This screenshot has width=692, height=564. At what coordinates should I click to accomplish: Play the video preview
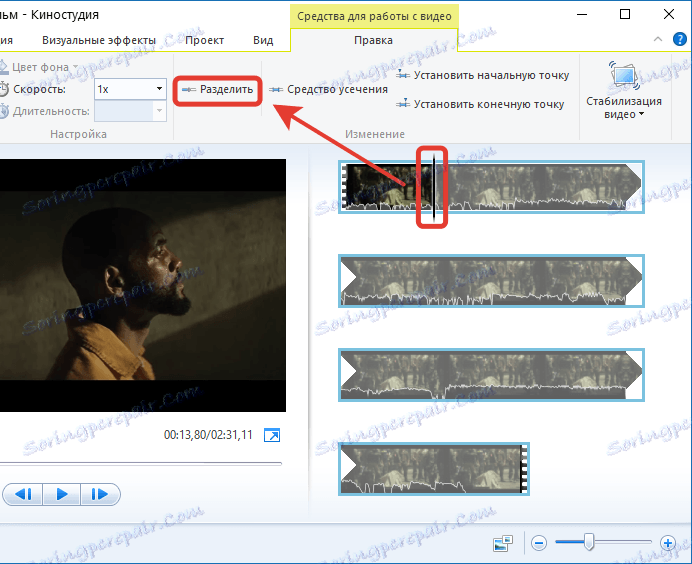pos(62,494)
